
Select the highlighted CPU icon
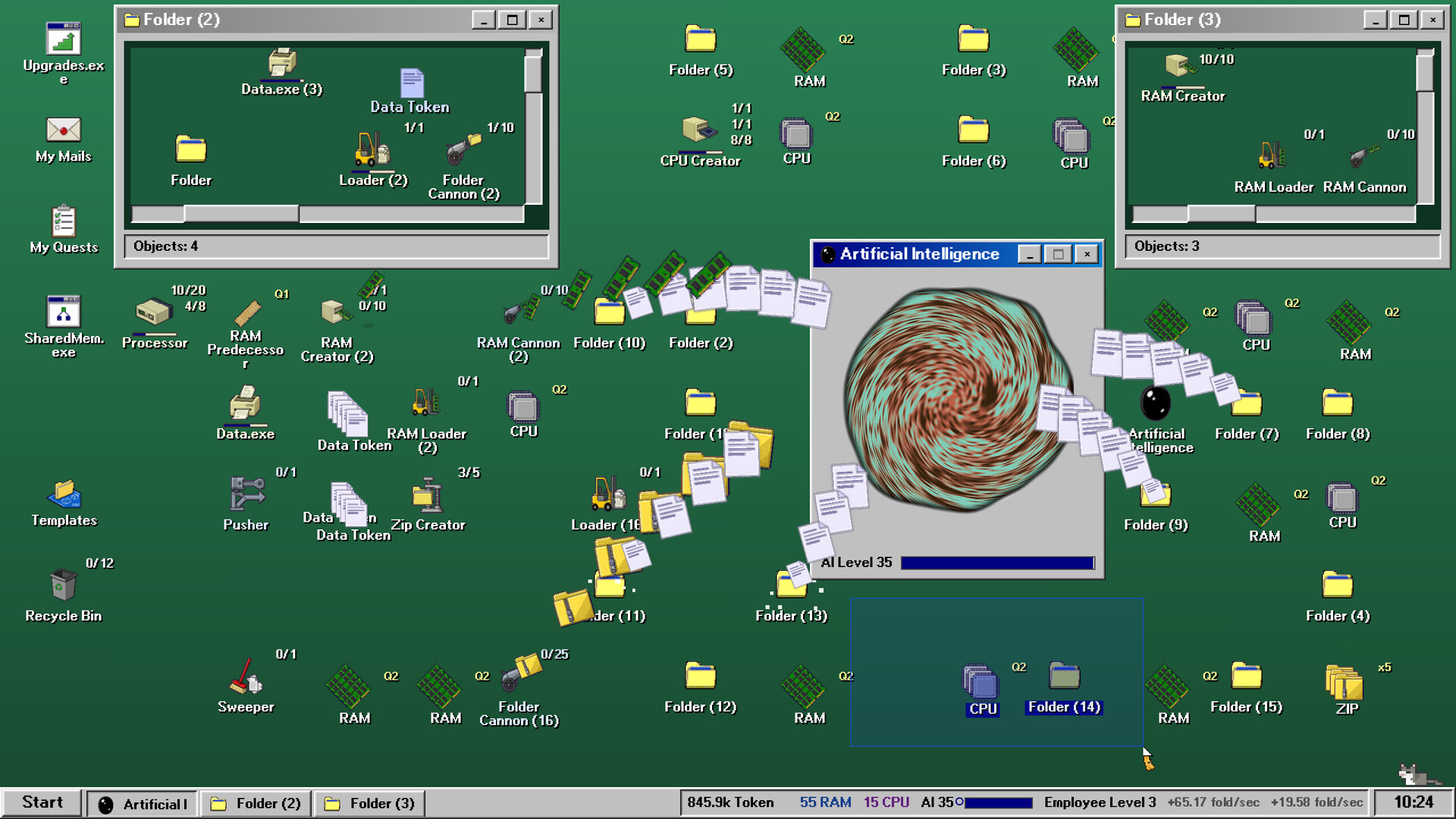click(x=982, y=681)
